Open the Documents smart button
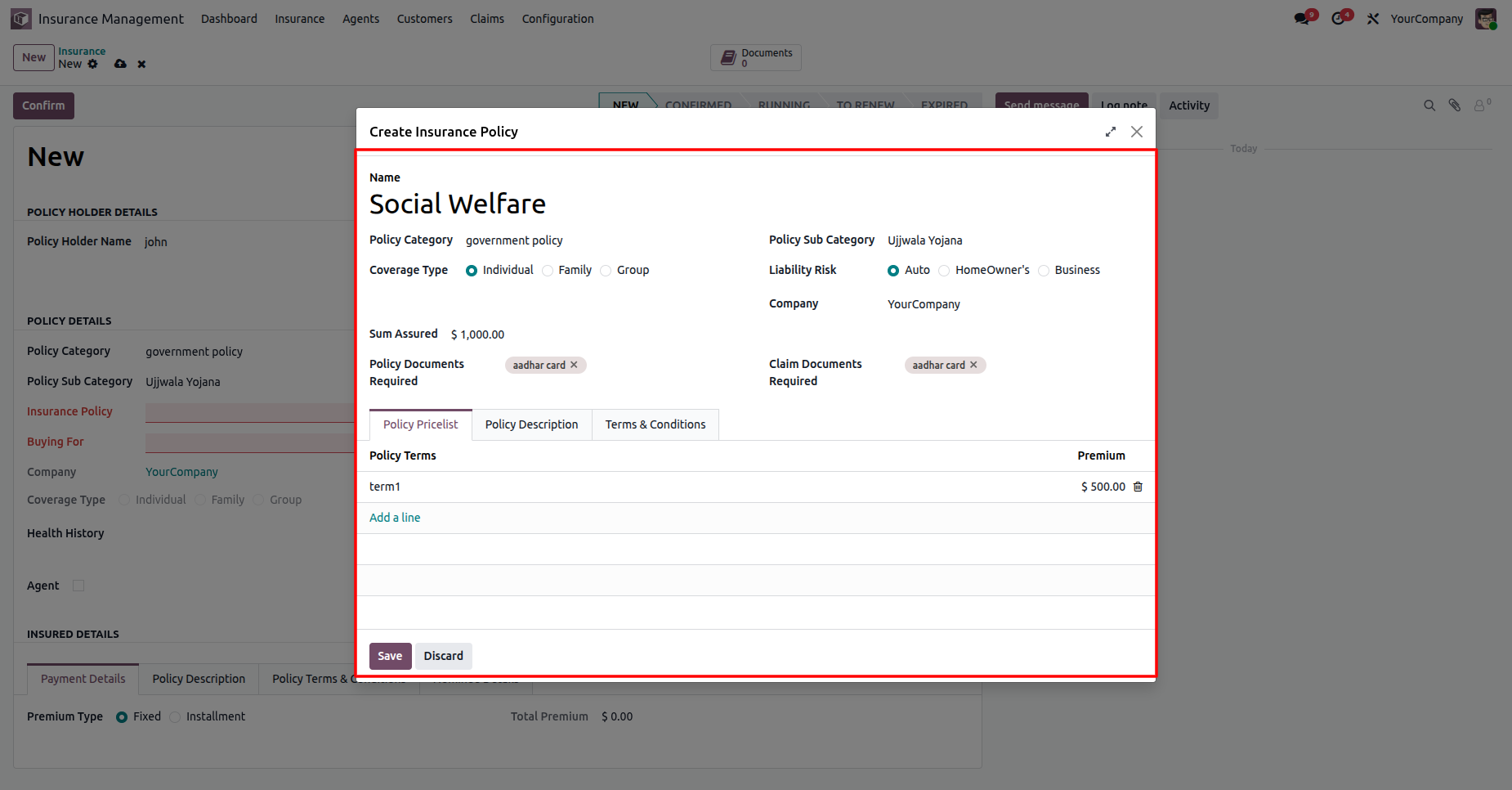Image resolution: width=1512 pixels, height=790 pixels. (756, 57)
